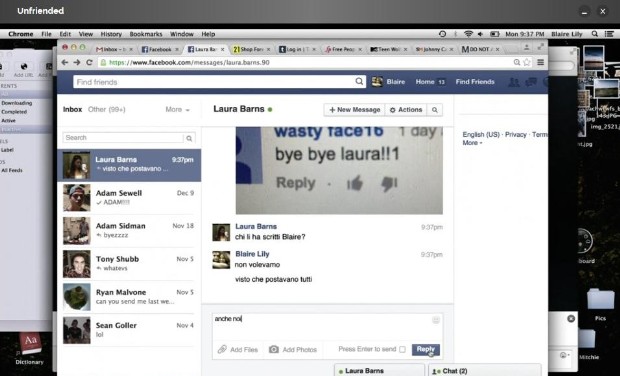Open the emoji picker in reply box
Viewport: 620px width, 376px height.
pos(436,320)
